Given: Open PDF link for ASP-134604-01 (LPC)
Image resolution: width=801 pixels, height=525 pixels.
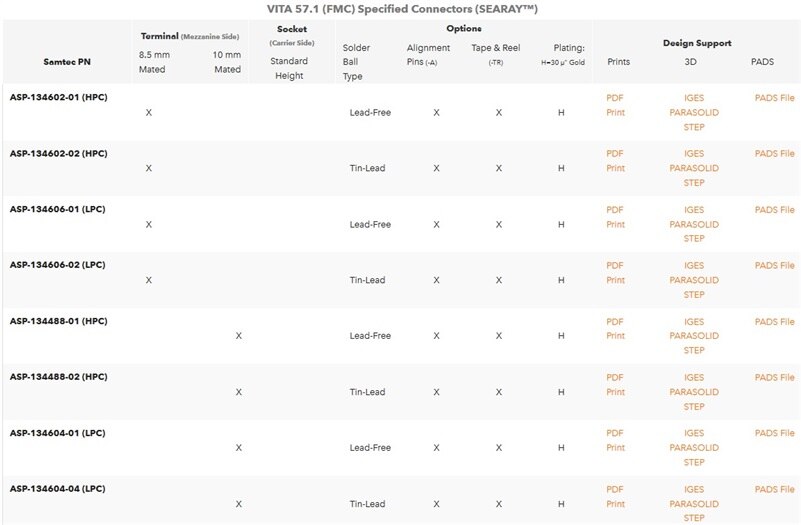Looking at the screenshot, I should tap(614, 434).
